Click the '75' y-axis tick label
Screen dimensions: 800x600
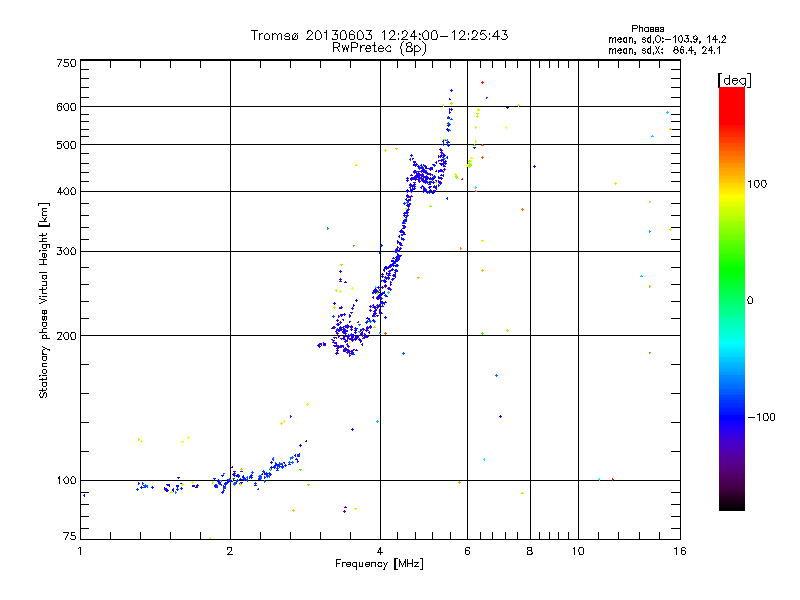(x=70, y=536)
